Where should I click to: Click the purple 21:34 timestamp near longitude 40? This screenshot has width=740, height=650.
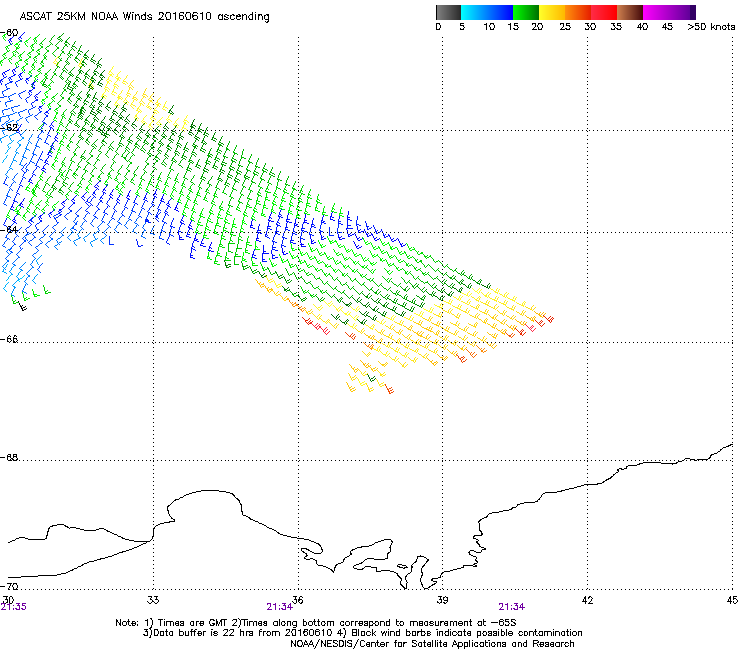point(512,607)
